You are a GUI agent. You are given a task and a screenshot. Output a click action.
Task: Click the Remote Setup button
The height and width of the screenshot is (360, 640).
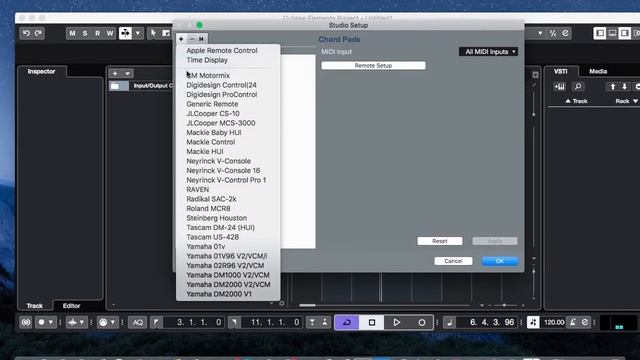[x=373, y=65]
